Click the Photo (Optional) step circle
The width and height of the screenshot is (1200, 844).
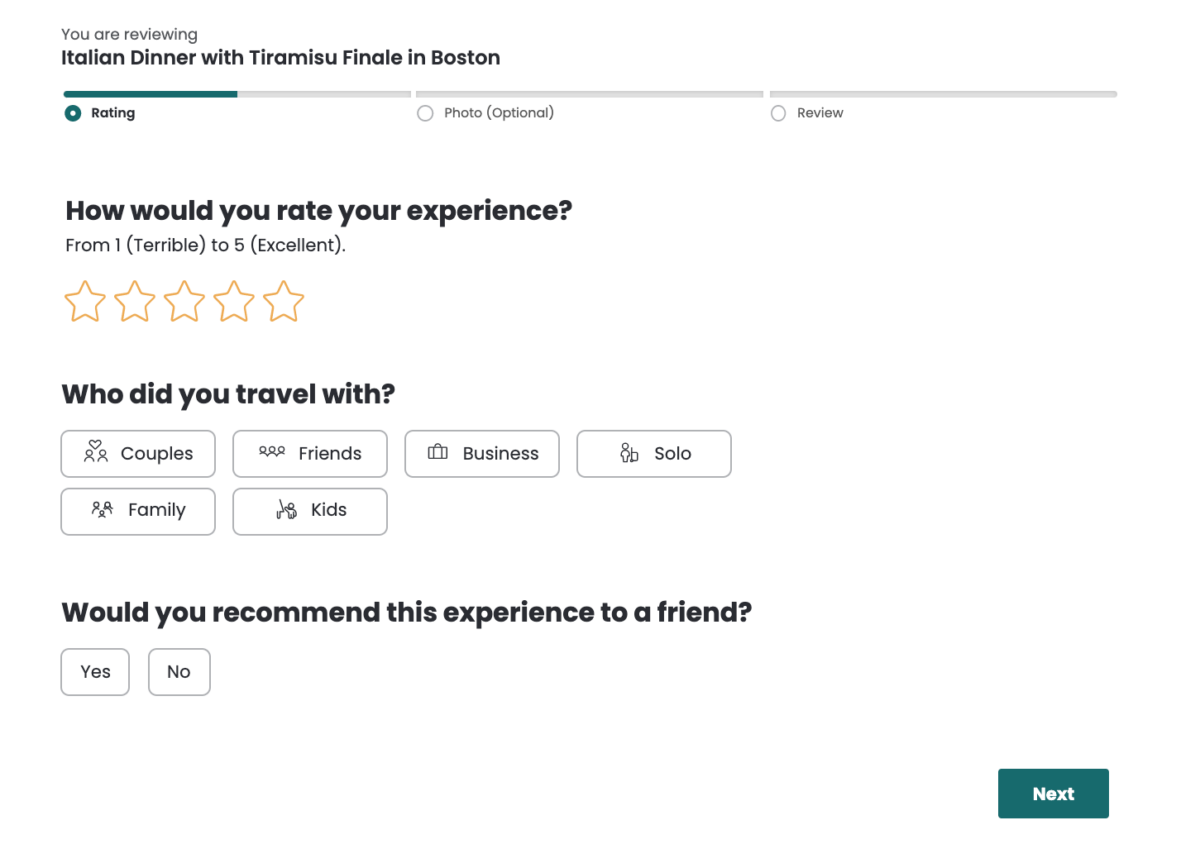click(425, 113)
